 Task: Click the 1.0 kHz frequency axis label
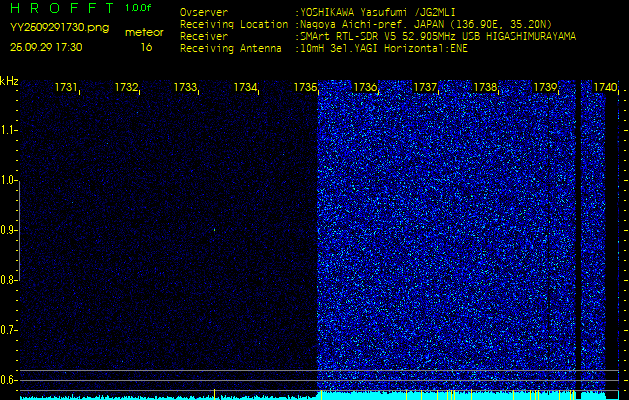(8, 180)
